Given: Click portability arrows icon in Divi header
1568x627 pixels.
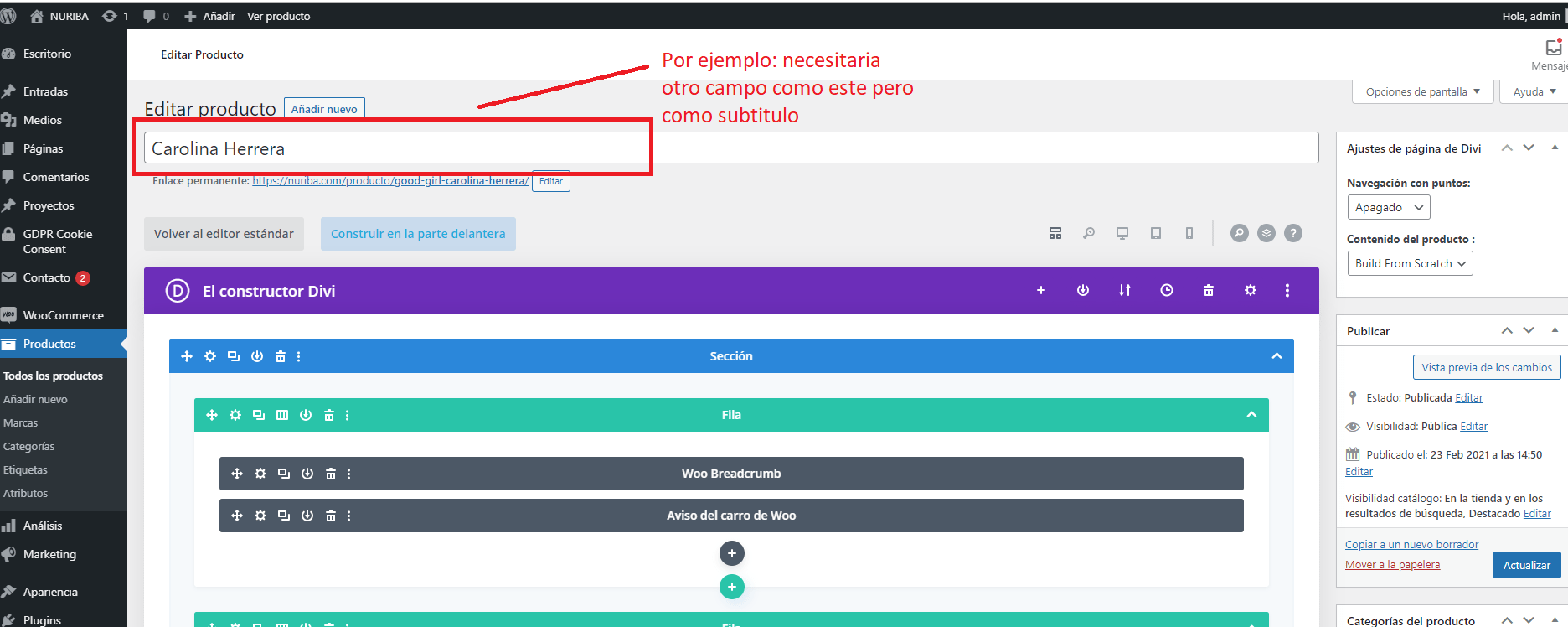Looking at the screenshot, I should coord(1125,290).
